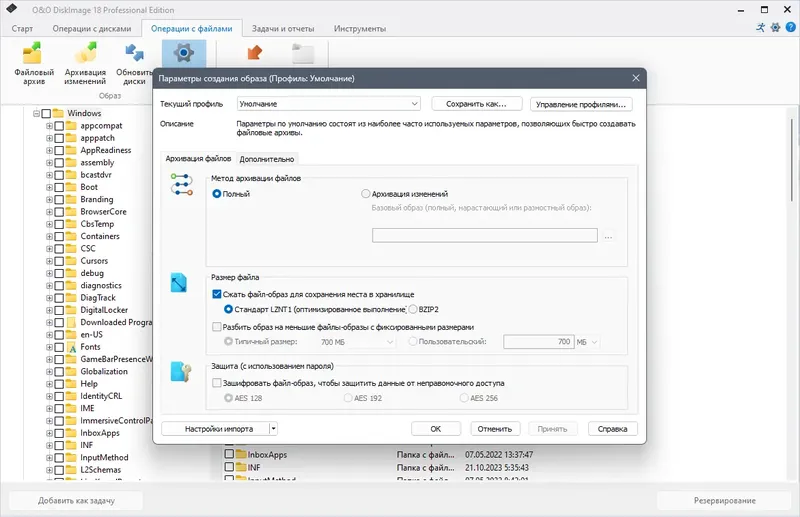Click the gear options icon in ribbon

184,53
